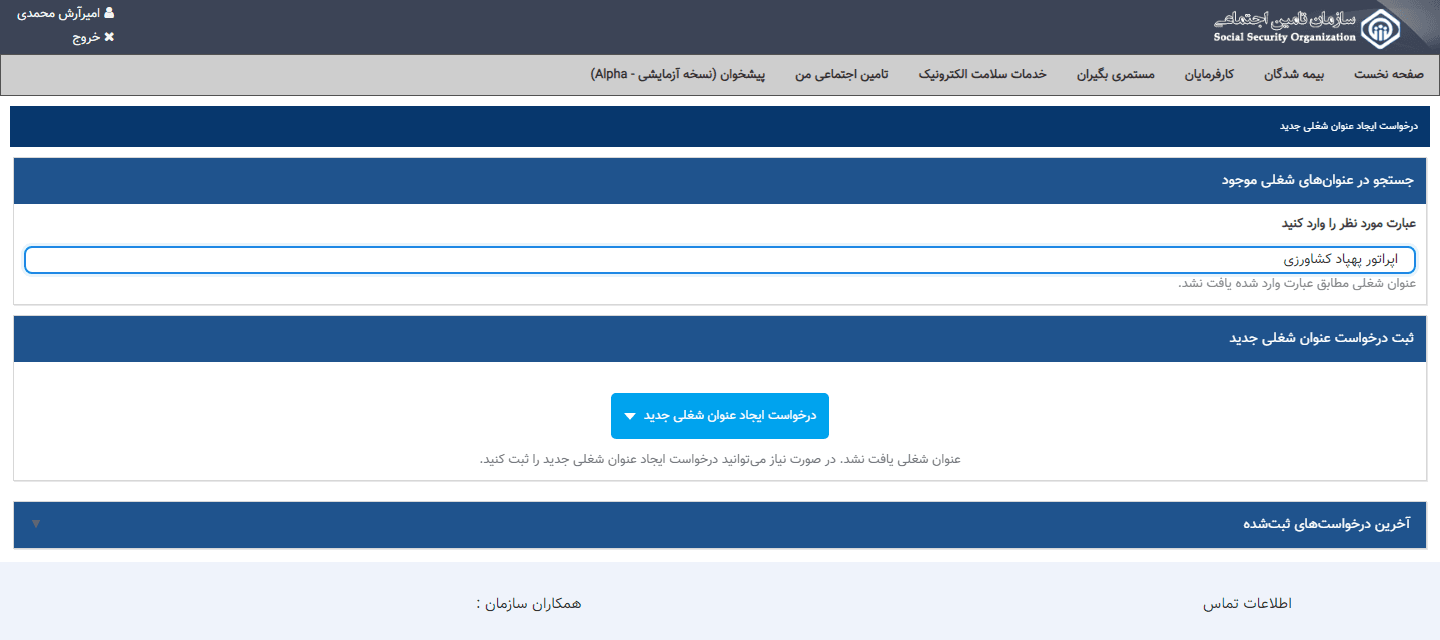Click the ثبت درخواست عنوان شغلی جدید header
This screenshot has height=640, width=1440.
[1322, 338]
